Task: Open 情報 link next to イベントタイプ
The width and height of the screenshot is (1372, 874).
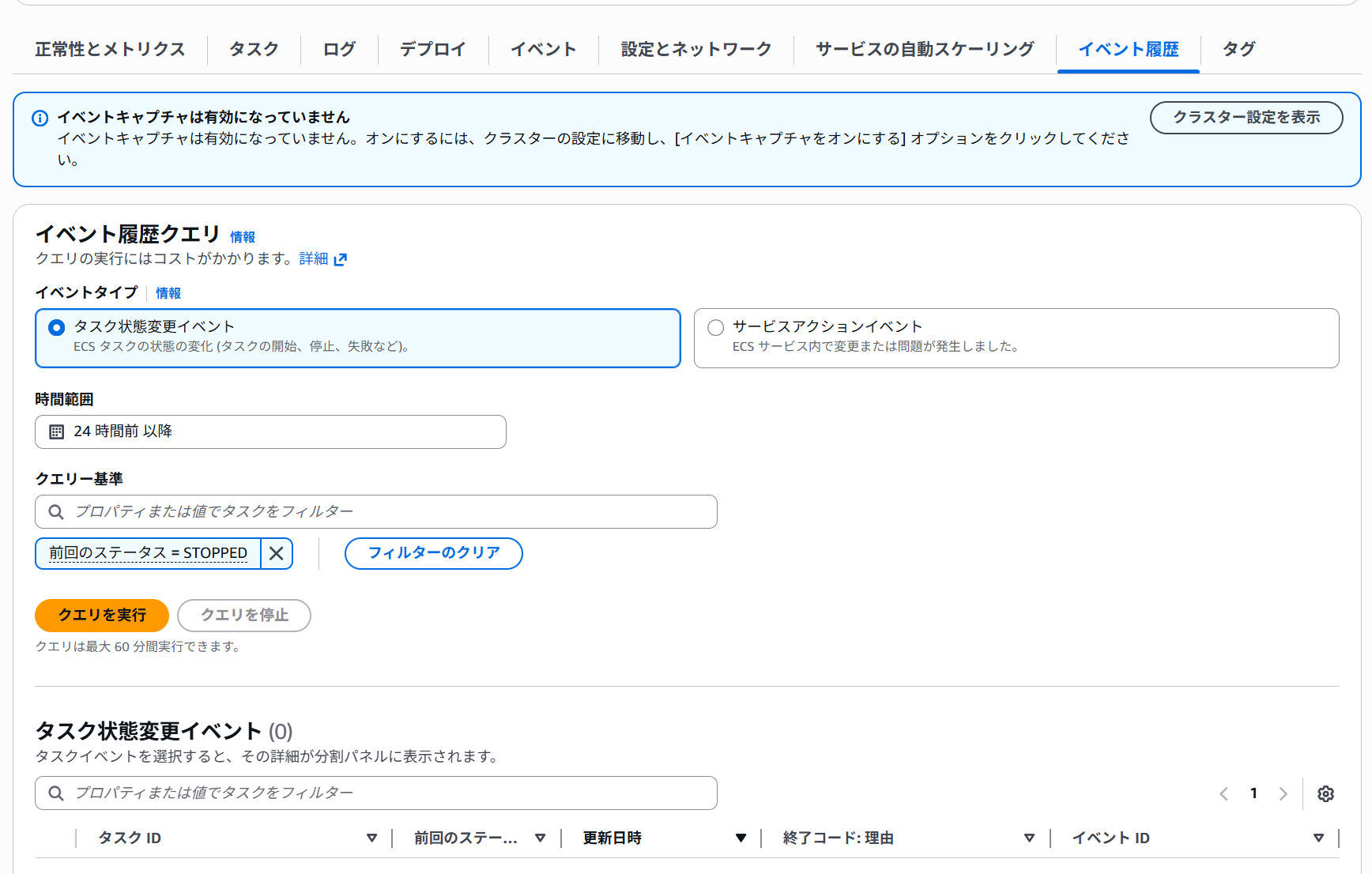Action: (168, 293)
